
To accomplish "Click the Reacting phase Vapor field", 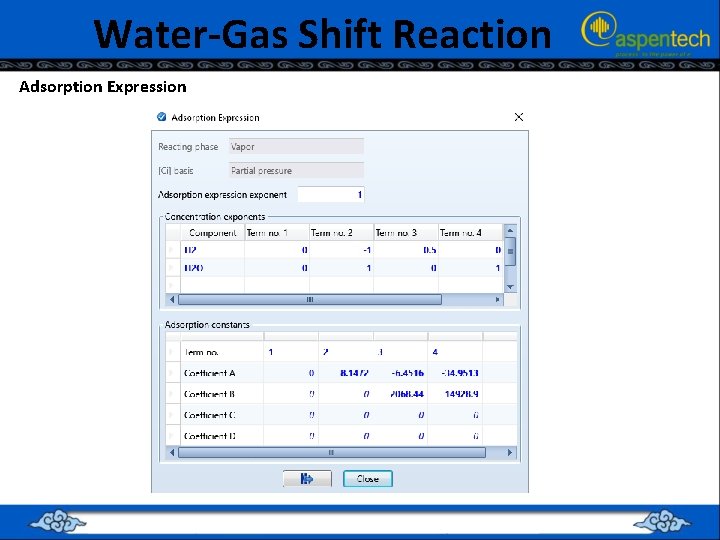I will (x=297, y=146).
